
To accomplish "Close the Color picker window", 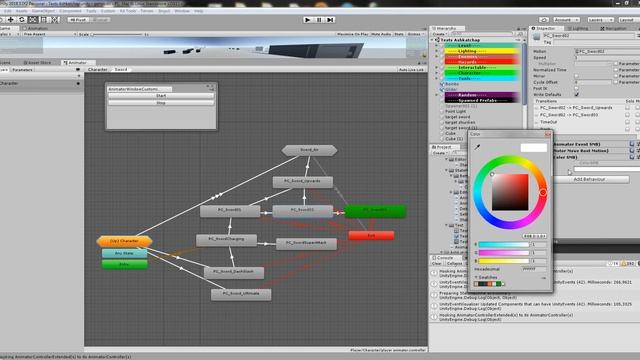I will click(x=548, y=134).
